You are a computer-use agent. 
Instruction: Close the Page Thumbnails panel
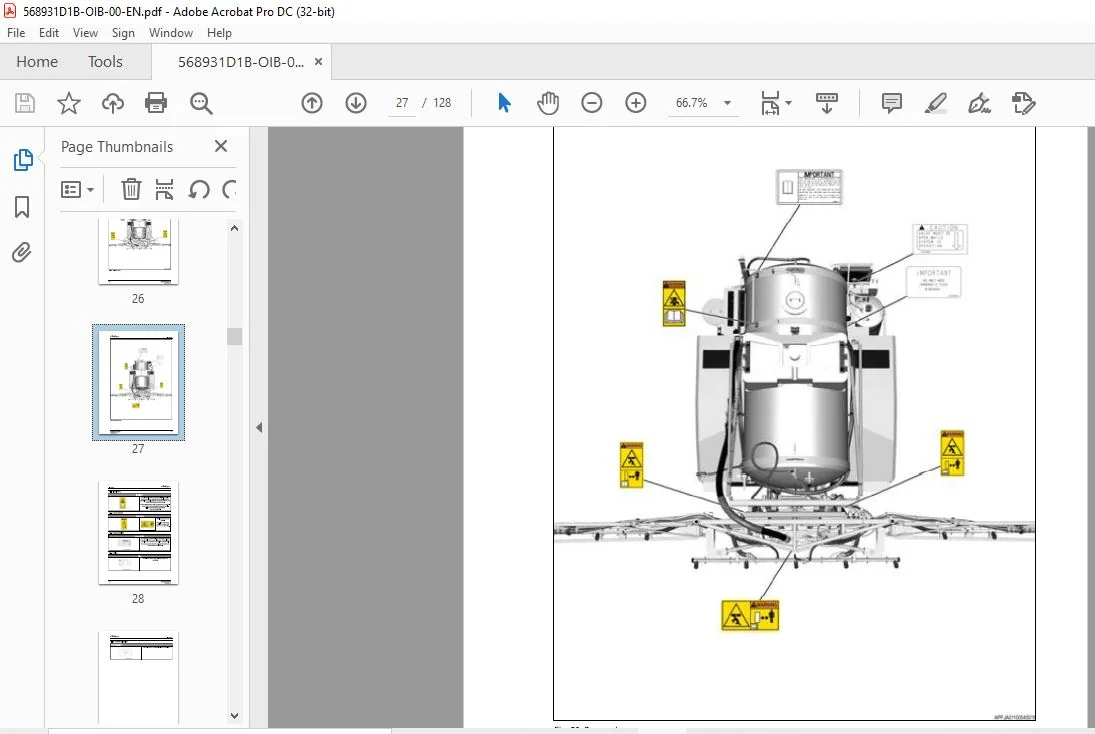[x=221, y=146]
